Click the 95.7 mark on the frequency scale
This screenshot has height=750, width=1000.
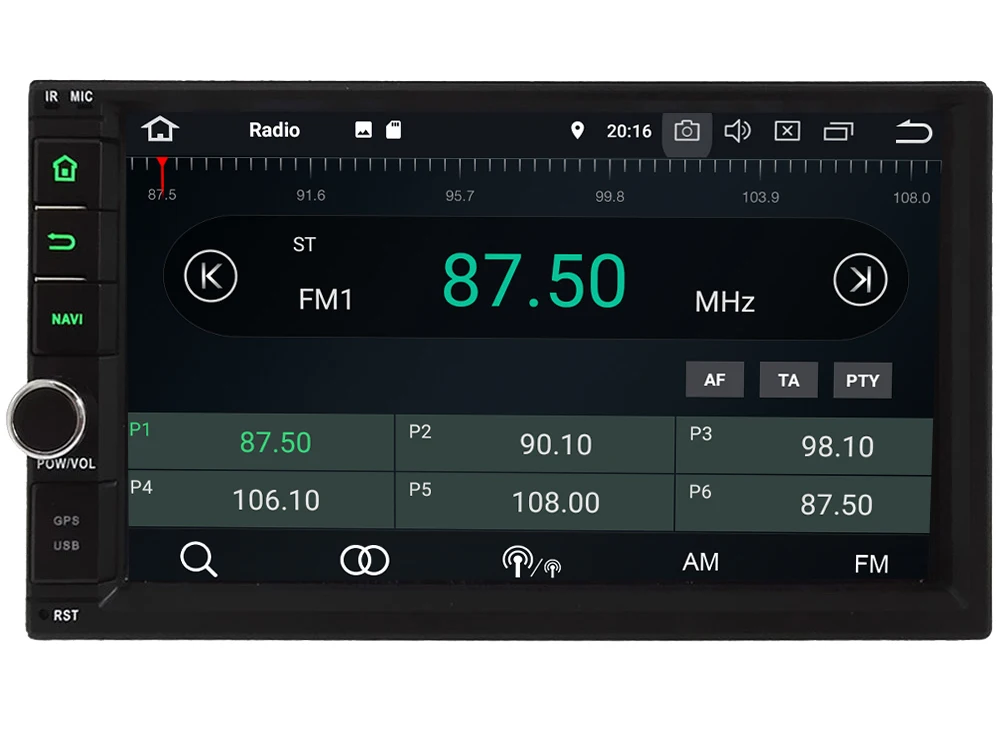[x=460, y=196]
